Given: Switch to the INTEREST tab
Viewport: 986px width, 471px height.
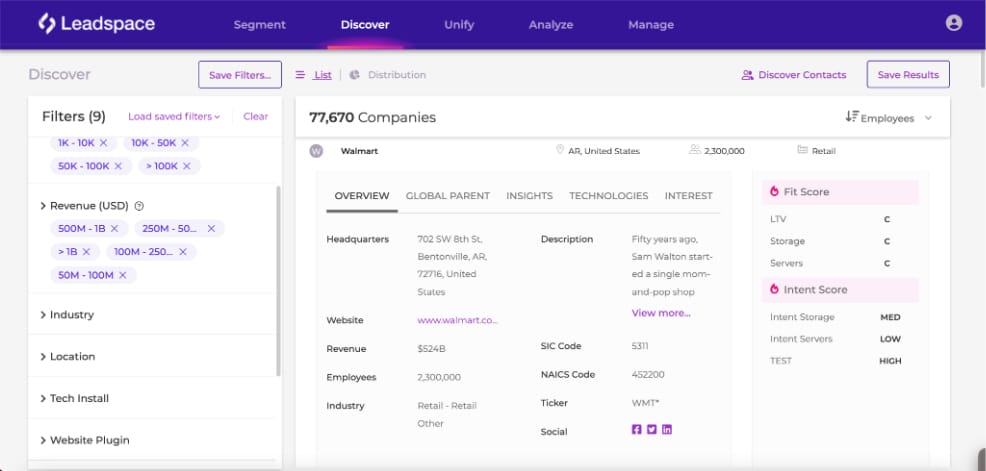Looking at the screenshot, I should pos(689,196).
